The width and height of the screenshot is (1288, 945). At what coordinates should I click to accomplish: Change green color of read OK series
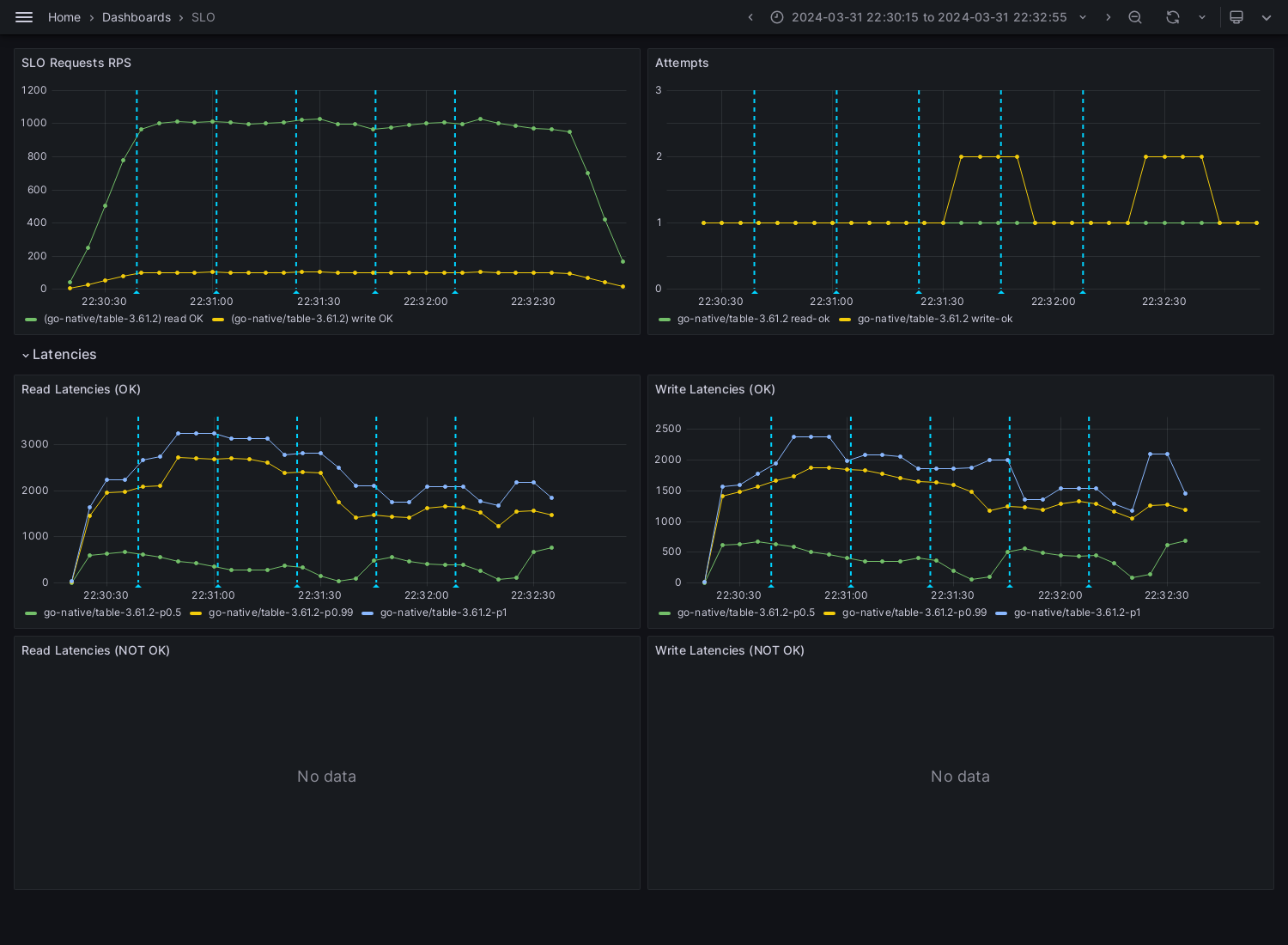(31, 320)
